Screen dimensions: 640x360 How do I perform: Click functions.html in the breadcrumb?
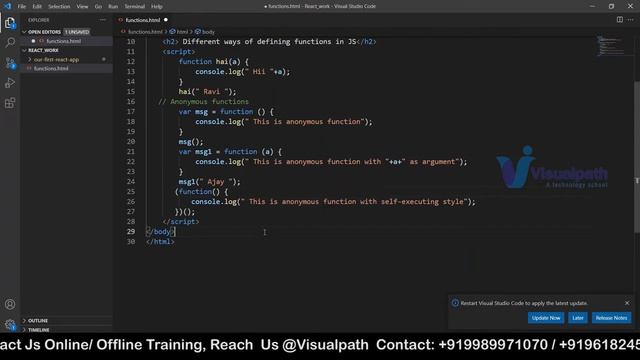point(145,32)
